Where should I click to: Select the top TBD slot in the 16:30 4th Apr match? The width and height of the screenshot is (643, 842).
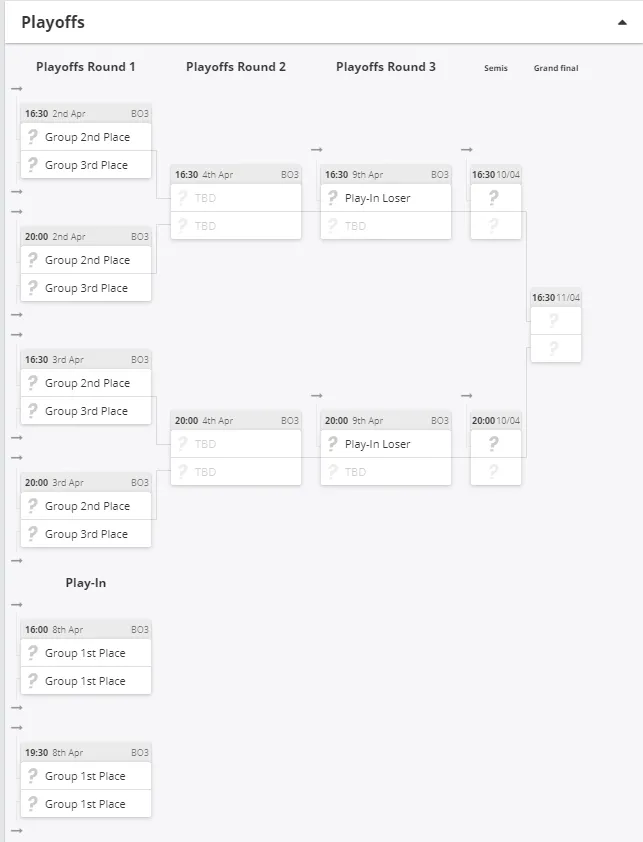(x=236, y=198)
